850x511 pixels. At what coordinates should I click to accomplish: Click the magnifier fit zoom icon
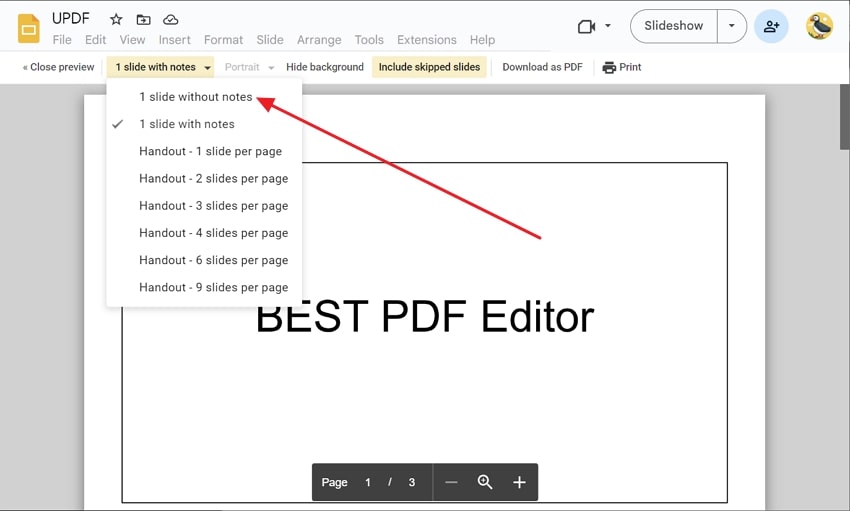(485, 482)
